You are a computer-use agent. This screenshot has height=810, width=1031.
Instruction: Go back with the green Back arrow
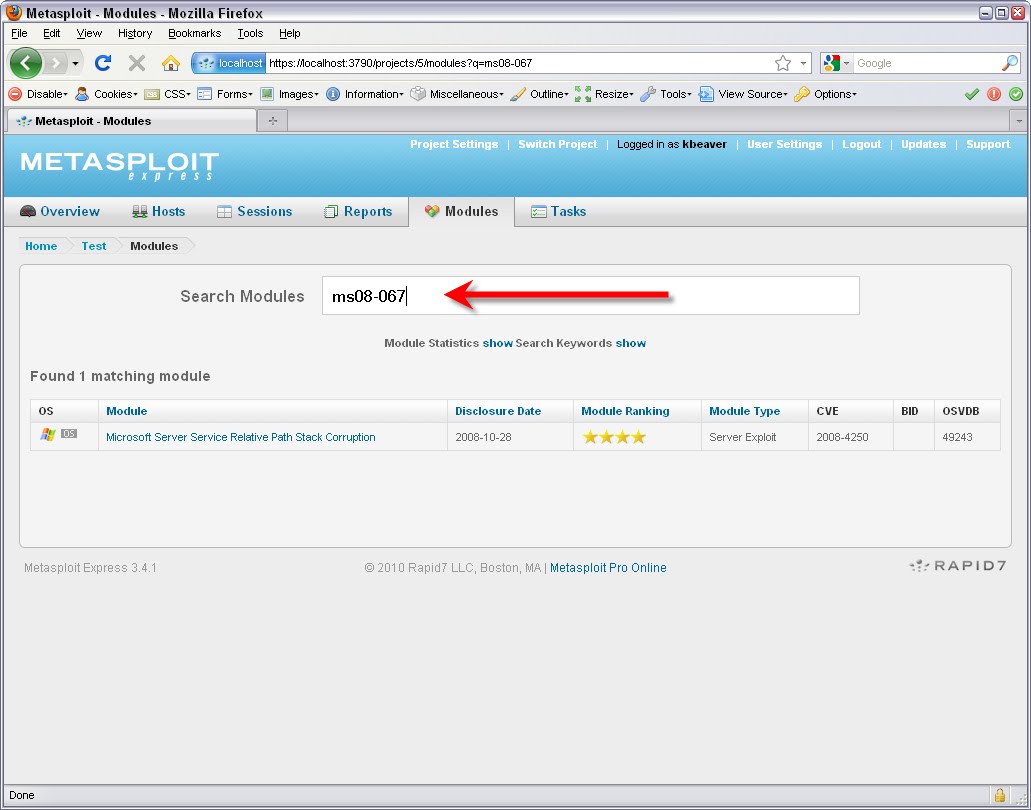(x=26, y=63)
